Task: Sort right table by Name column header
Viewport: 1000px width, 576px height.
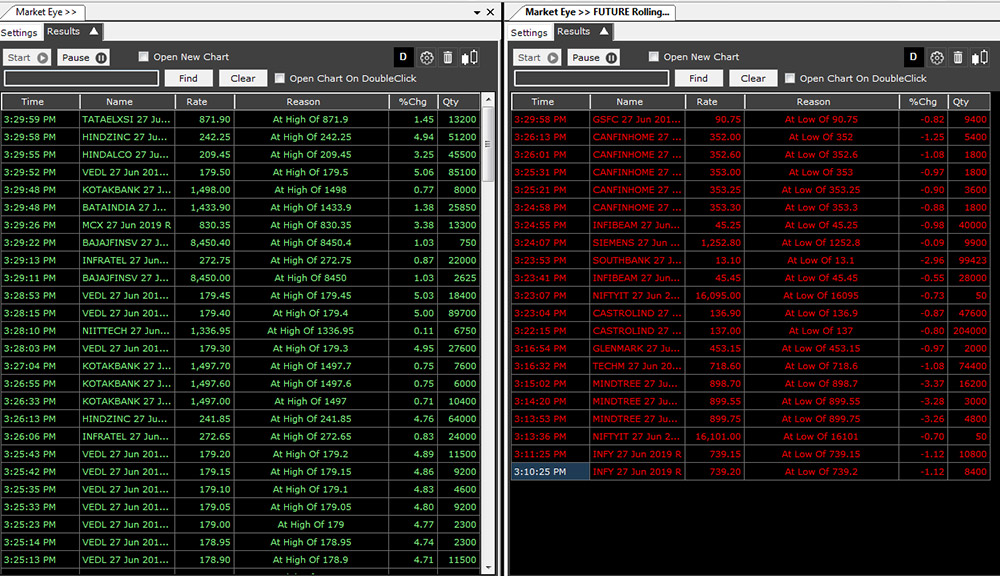Action: click(x=637, y=101)
